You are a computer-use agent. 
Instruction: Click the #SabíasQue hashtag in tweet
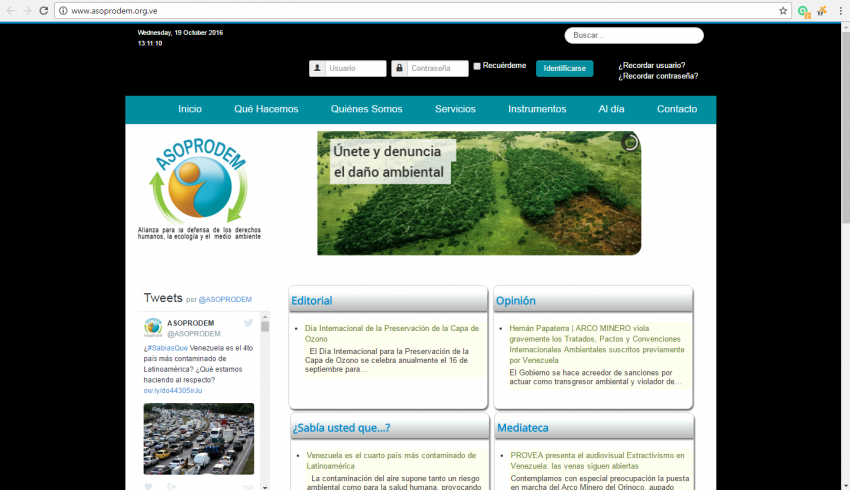(167, 348)
